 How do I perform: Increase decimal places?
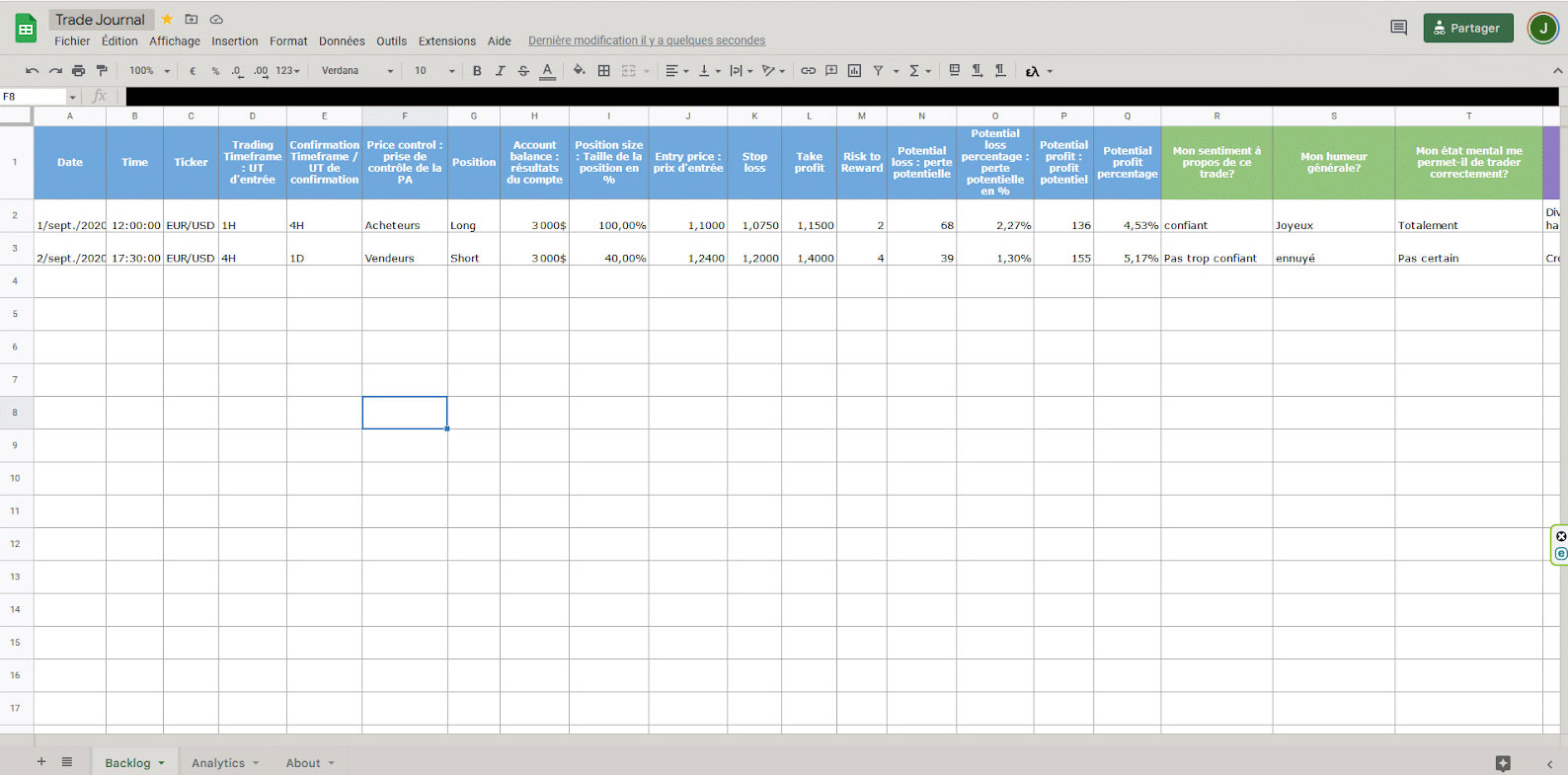[261, 71]
